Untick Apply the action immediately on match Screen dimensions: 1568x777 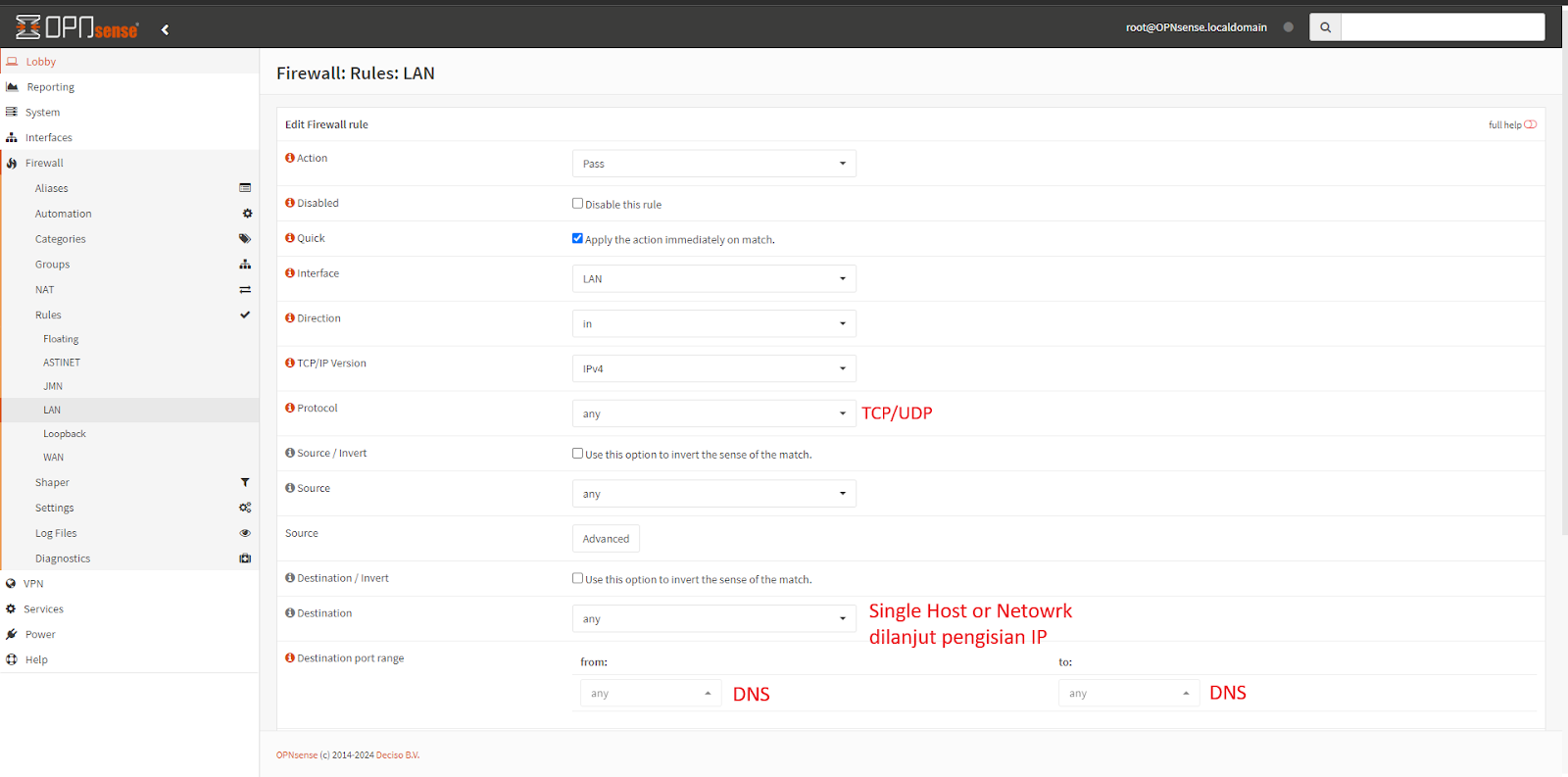pyautogui.click(x=578, y=238)
